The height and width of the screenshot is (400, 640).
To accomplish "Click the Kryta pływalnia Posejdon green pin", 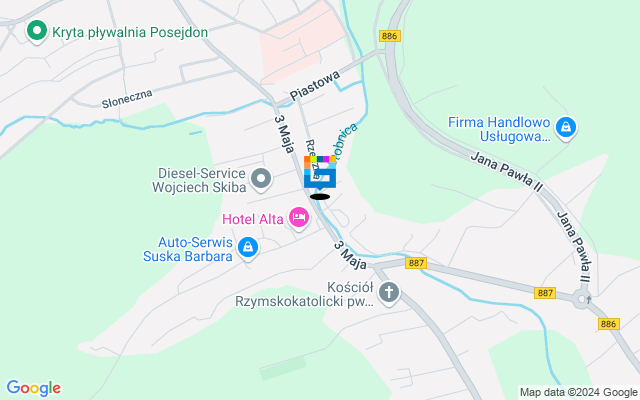I will tap(37, 31).
